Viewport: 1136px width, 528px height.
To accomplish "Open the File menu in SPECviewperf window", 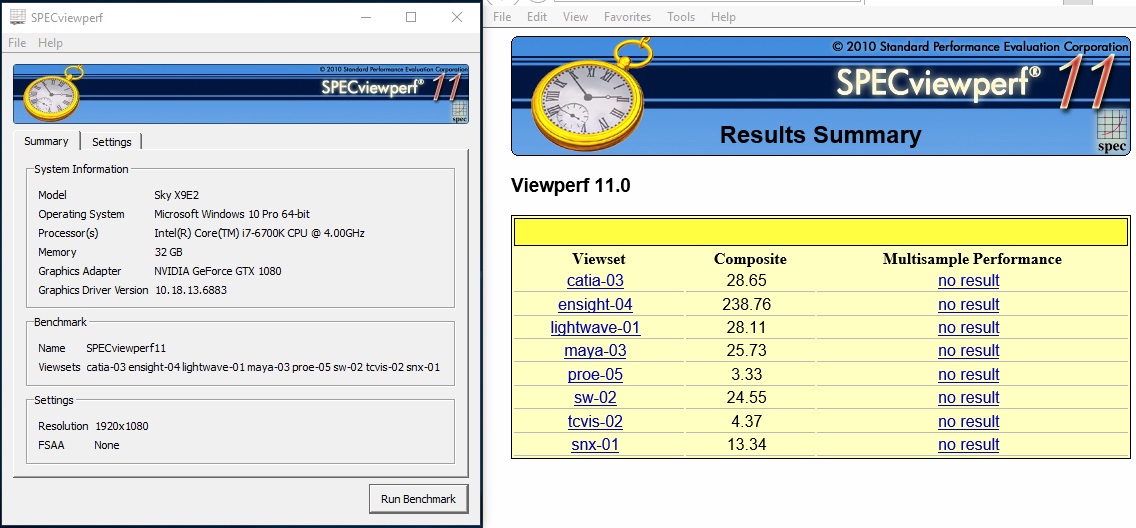I will [17, 43].
